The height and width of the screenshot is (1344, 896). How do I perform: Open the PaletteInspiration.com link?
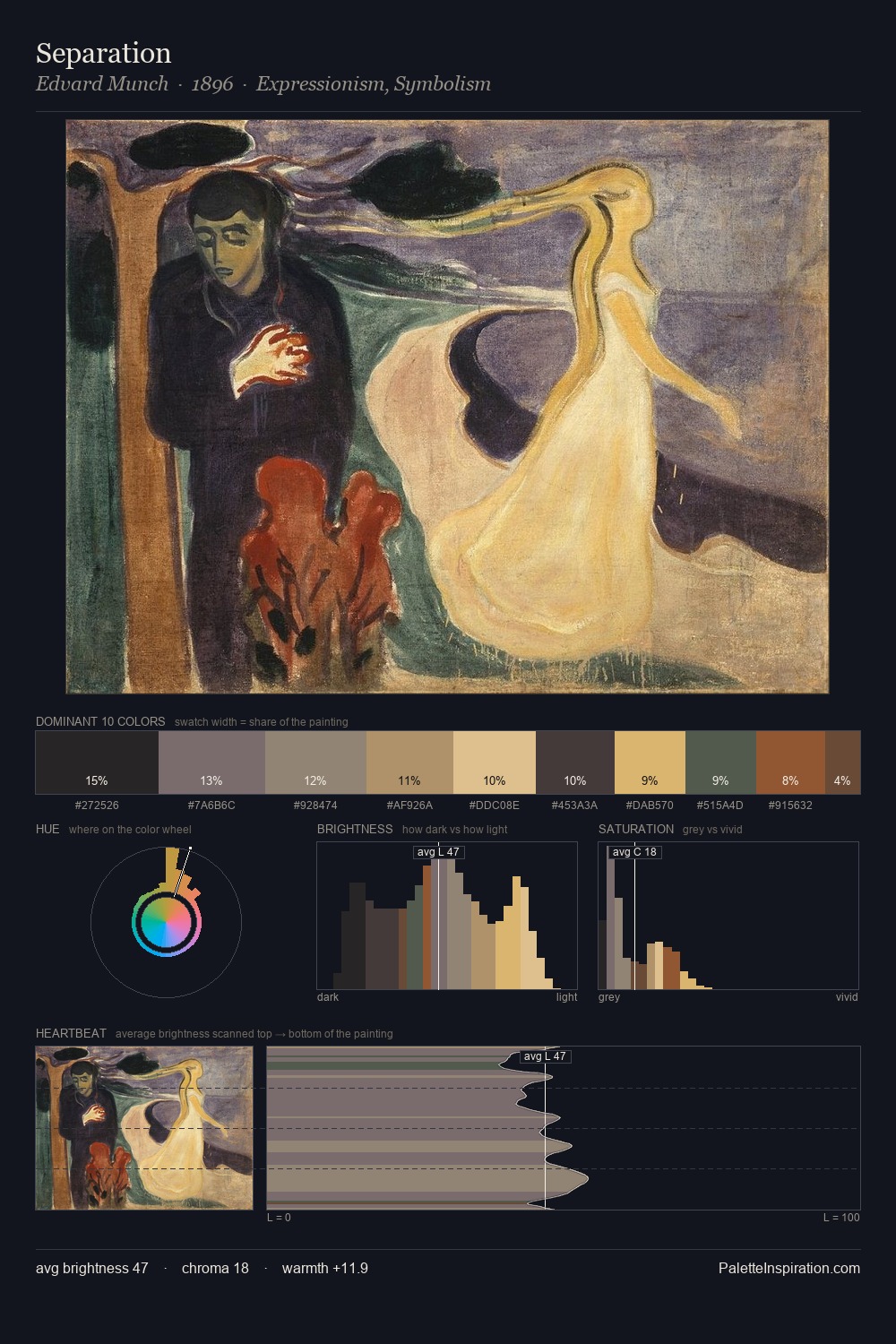pos(789,1268)
